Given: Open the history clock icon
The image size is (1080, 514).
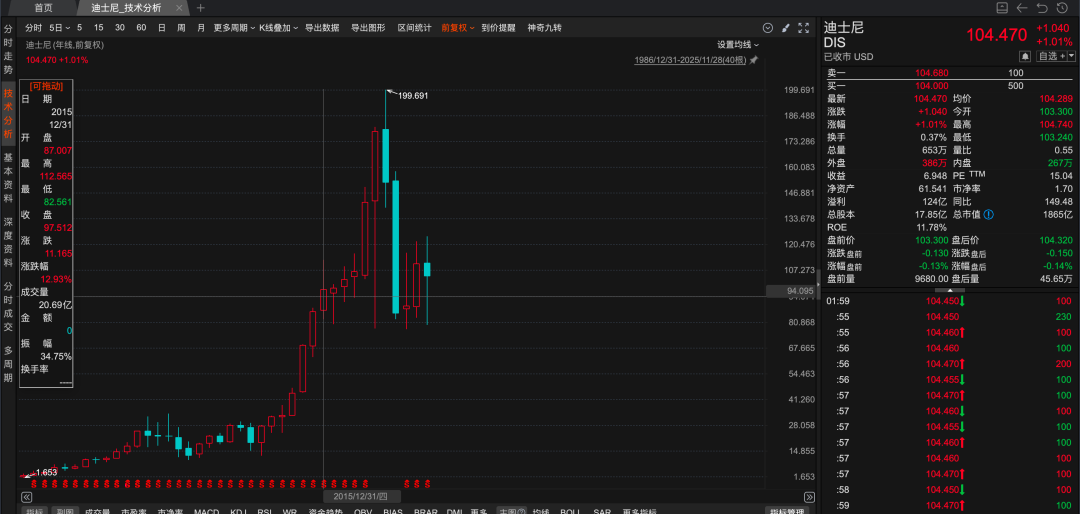Looking at the screenshot, I should click(x=1061, y=8).
